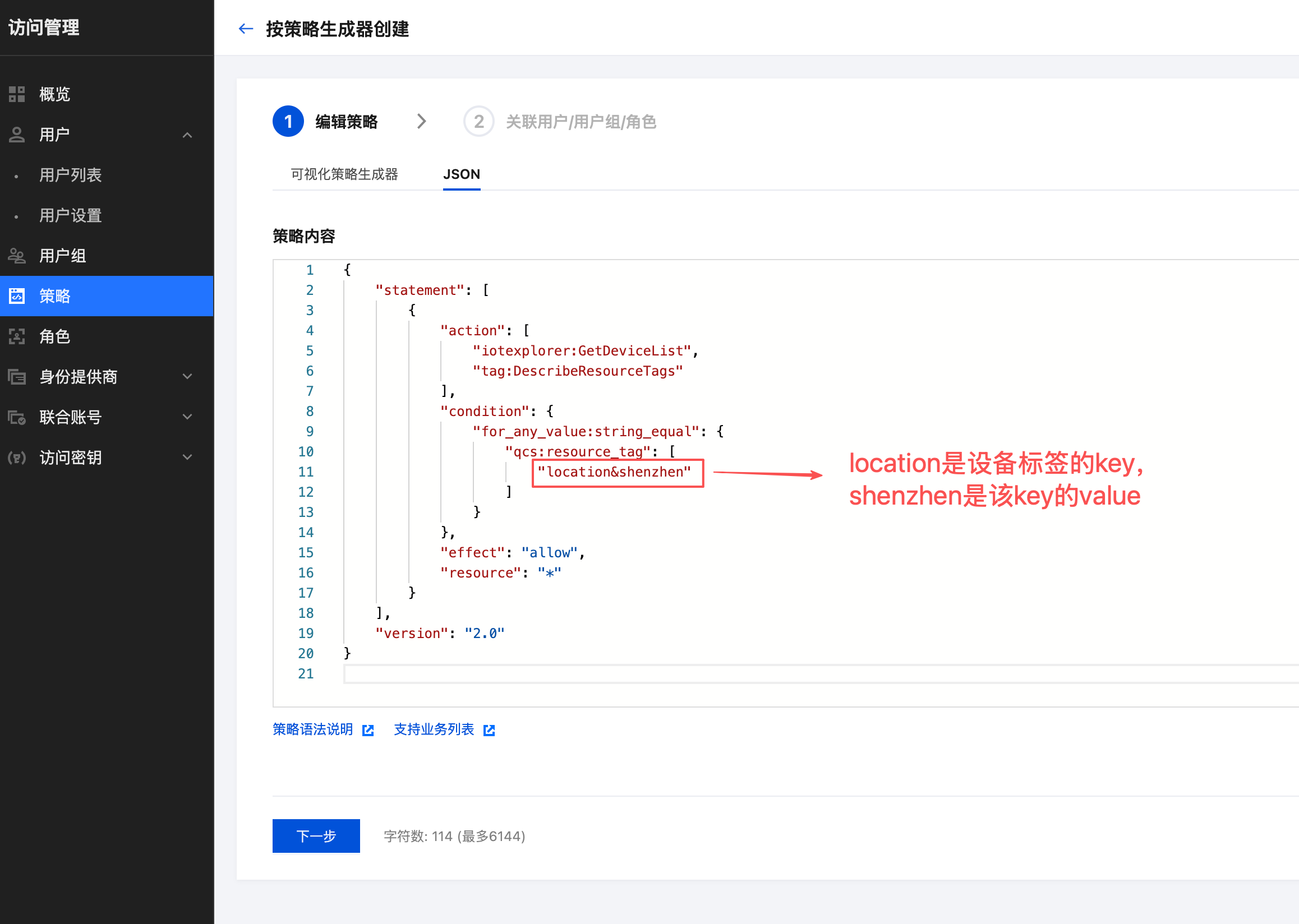Open 用户列表 in sidebar
1299x924 pixels.
[x=70, y=175]
